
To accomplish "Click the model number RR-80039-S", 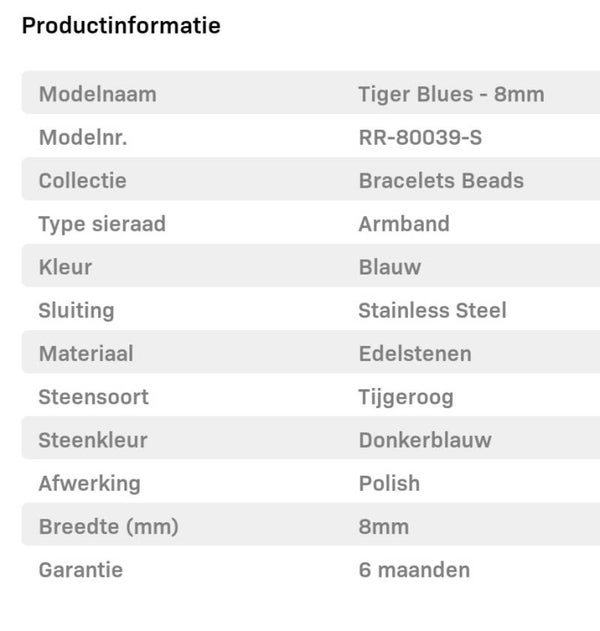I will [x=420, y=138].
